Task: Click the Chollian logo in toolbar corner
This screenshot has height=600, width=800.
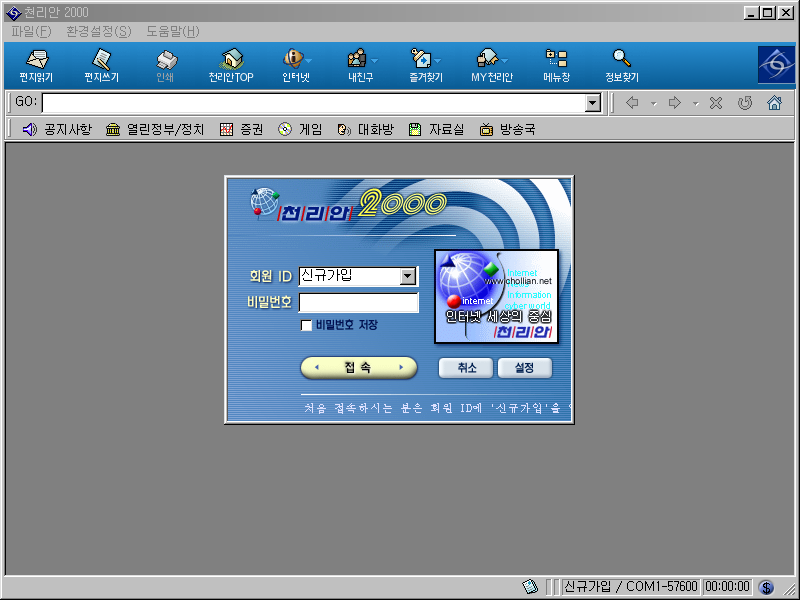Action: 776,64
